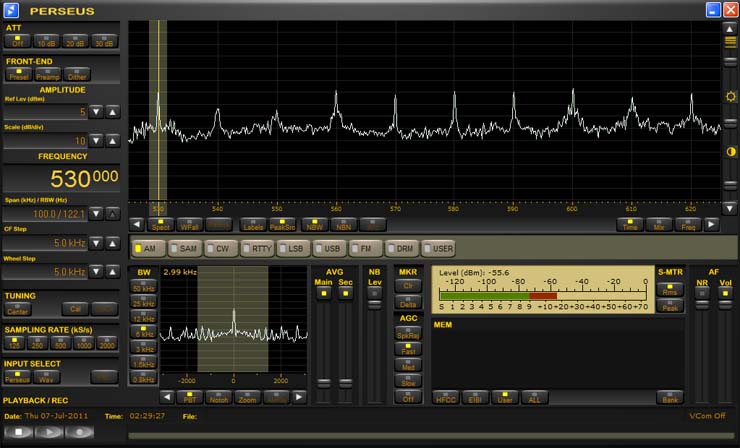Select the 6 kHz bandwidth

pos(143,332)
